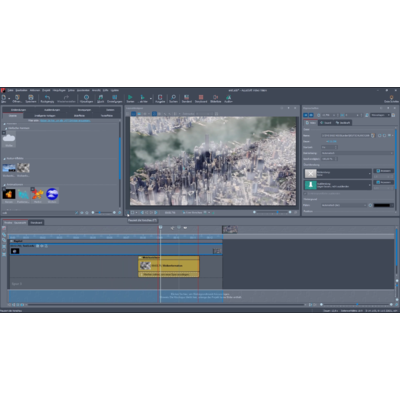400x400 pixels.
Task: Select the blue circle clouds object
Action: (x=52, y=195)
